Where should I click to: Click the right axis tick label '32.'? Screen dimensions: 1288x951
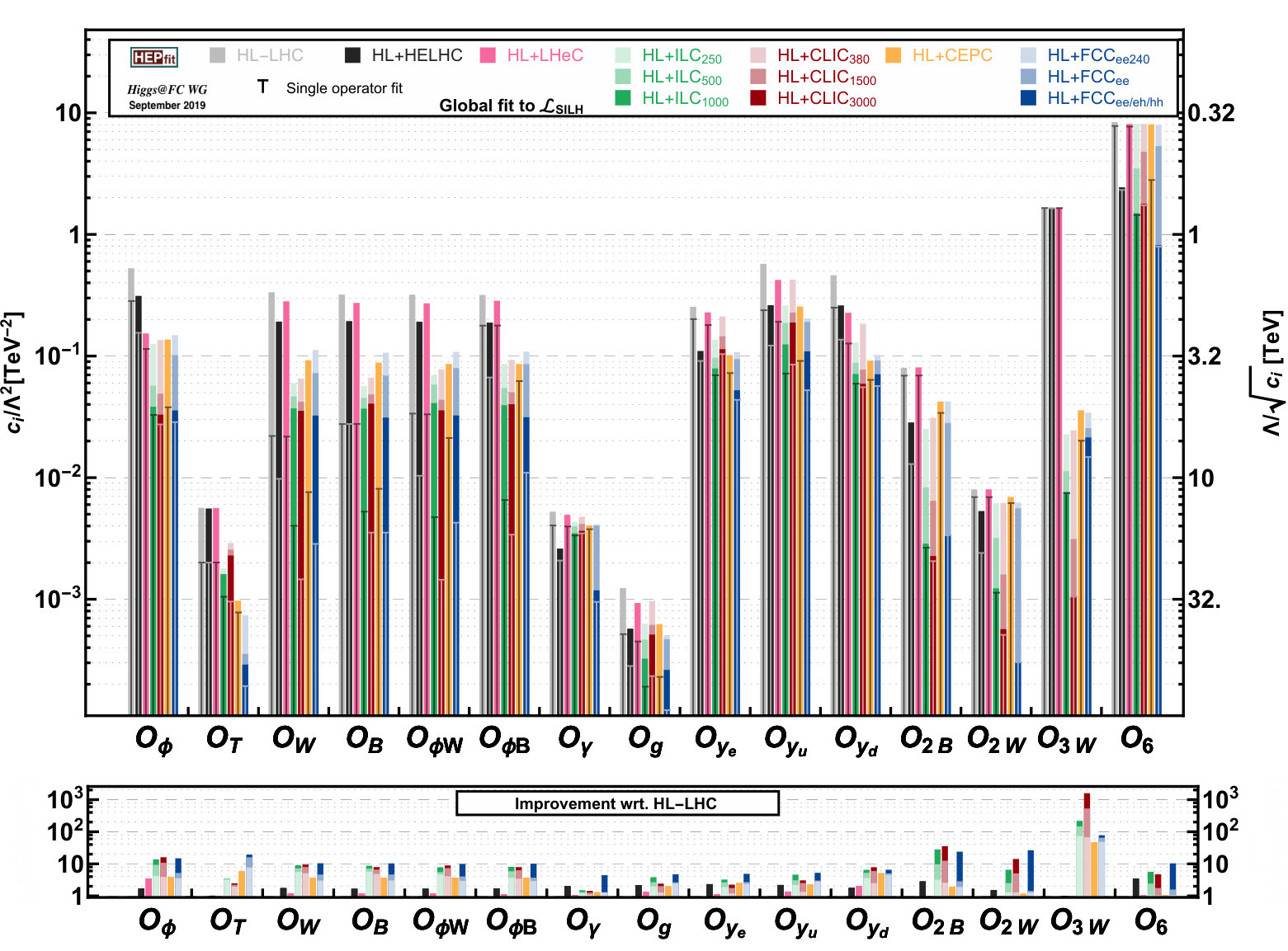tap(1205, 600)
